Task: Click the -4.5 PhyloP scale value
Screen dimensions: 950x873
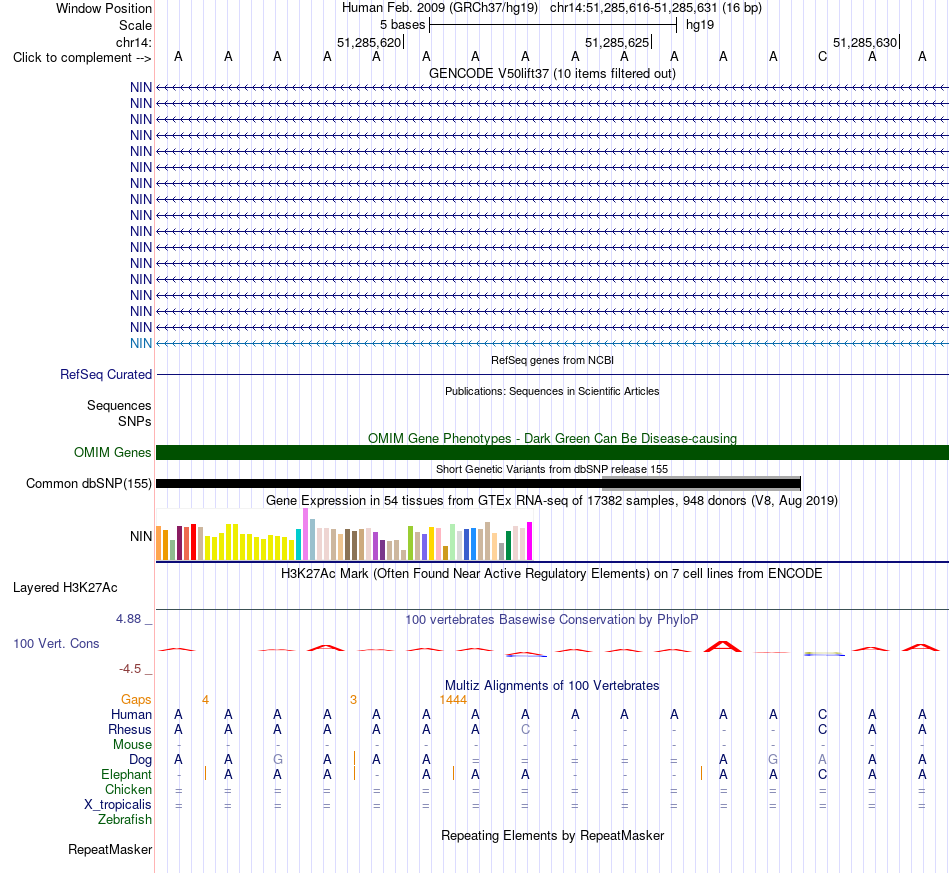Action: click(x=130, y=669)
